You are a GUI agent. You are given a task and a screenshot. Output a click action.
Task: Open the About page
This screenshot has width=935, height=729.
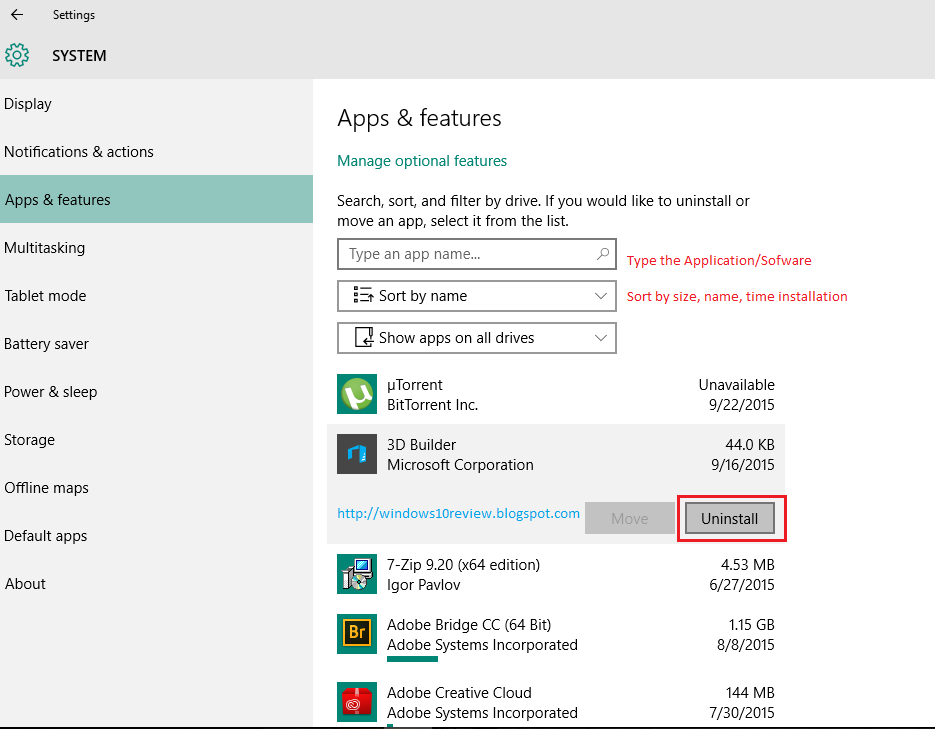point(156,584)
